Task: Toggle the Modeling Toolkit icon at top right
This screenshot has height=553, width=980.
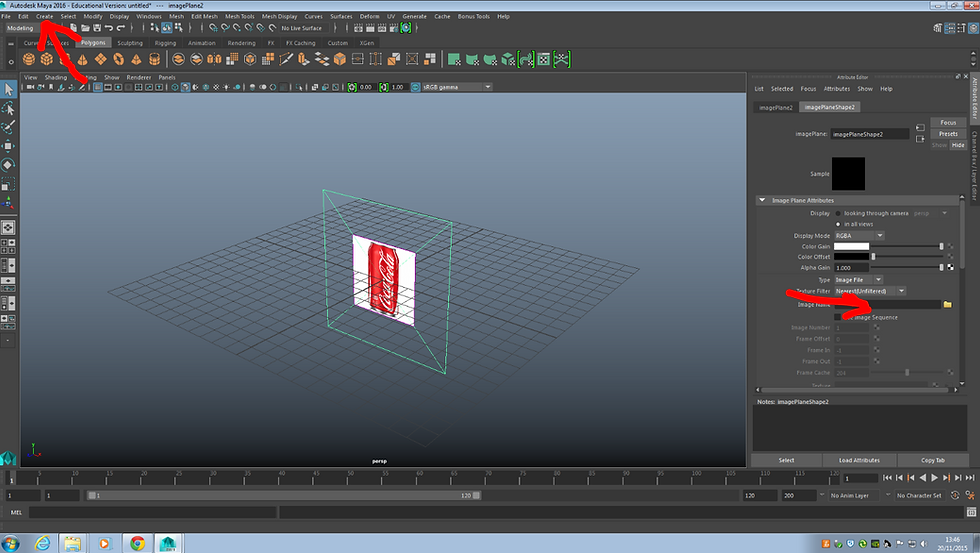Action: [x=938, y=28]
